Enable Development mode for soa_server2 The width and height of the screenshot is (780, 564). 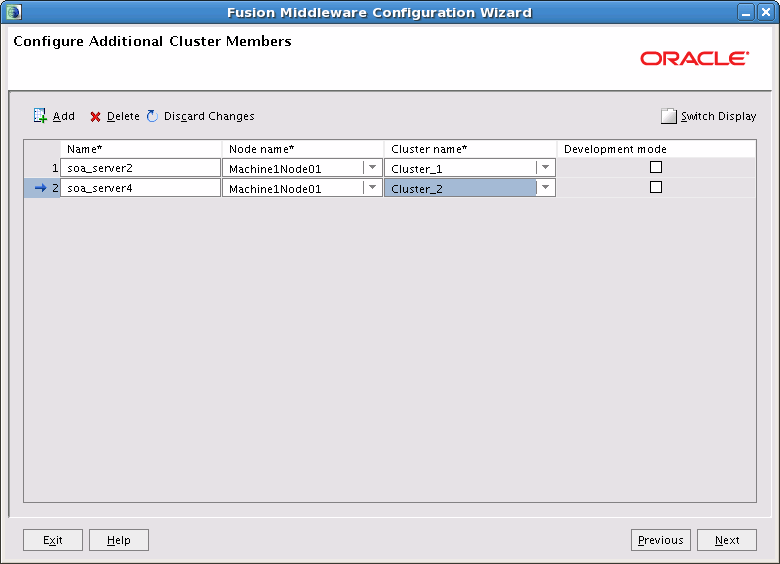pos(656,167)
